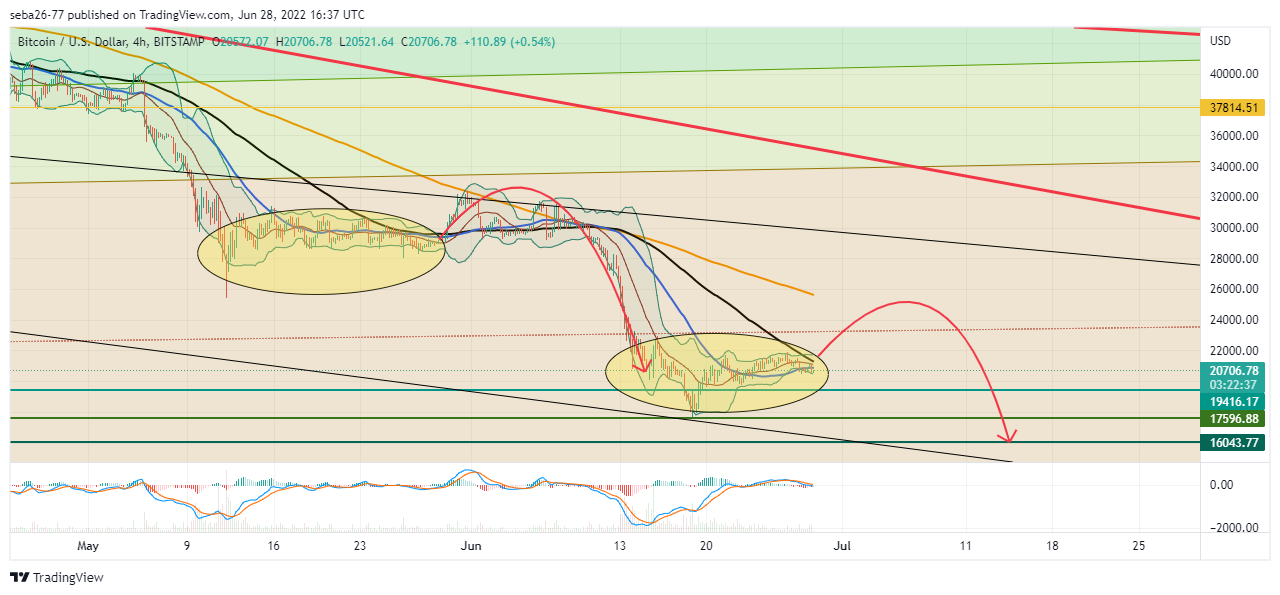Click 26000.00 on the price axis
The height and width of the screenshot is (595, 1280).
click(x=1233, y=289)
